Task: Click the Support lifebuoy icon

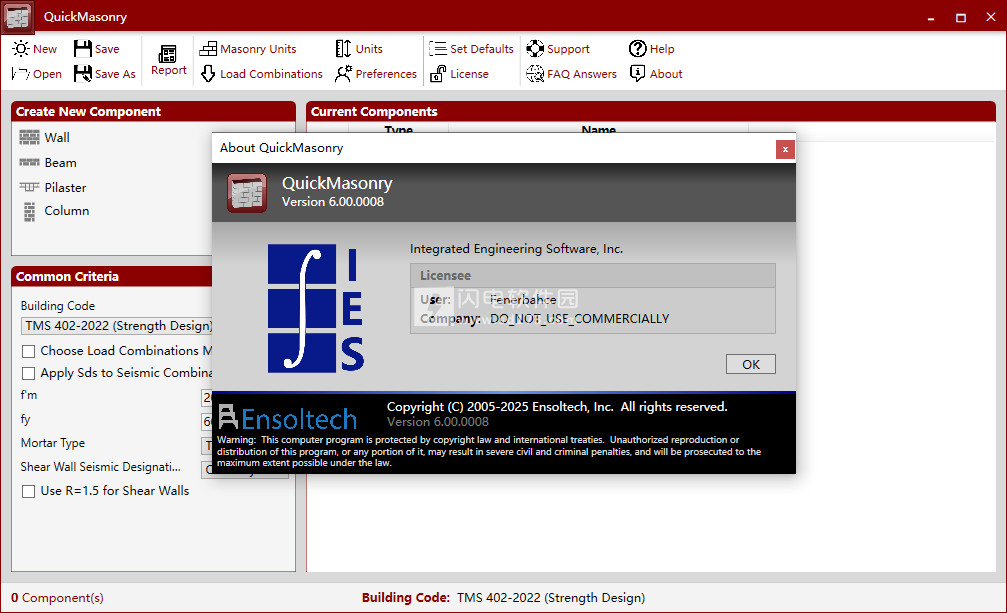Action: click(x=535, y=48)
